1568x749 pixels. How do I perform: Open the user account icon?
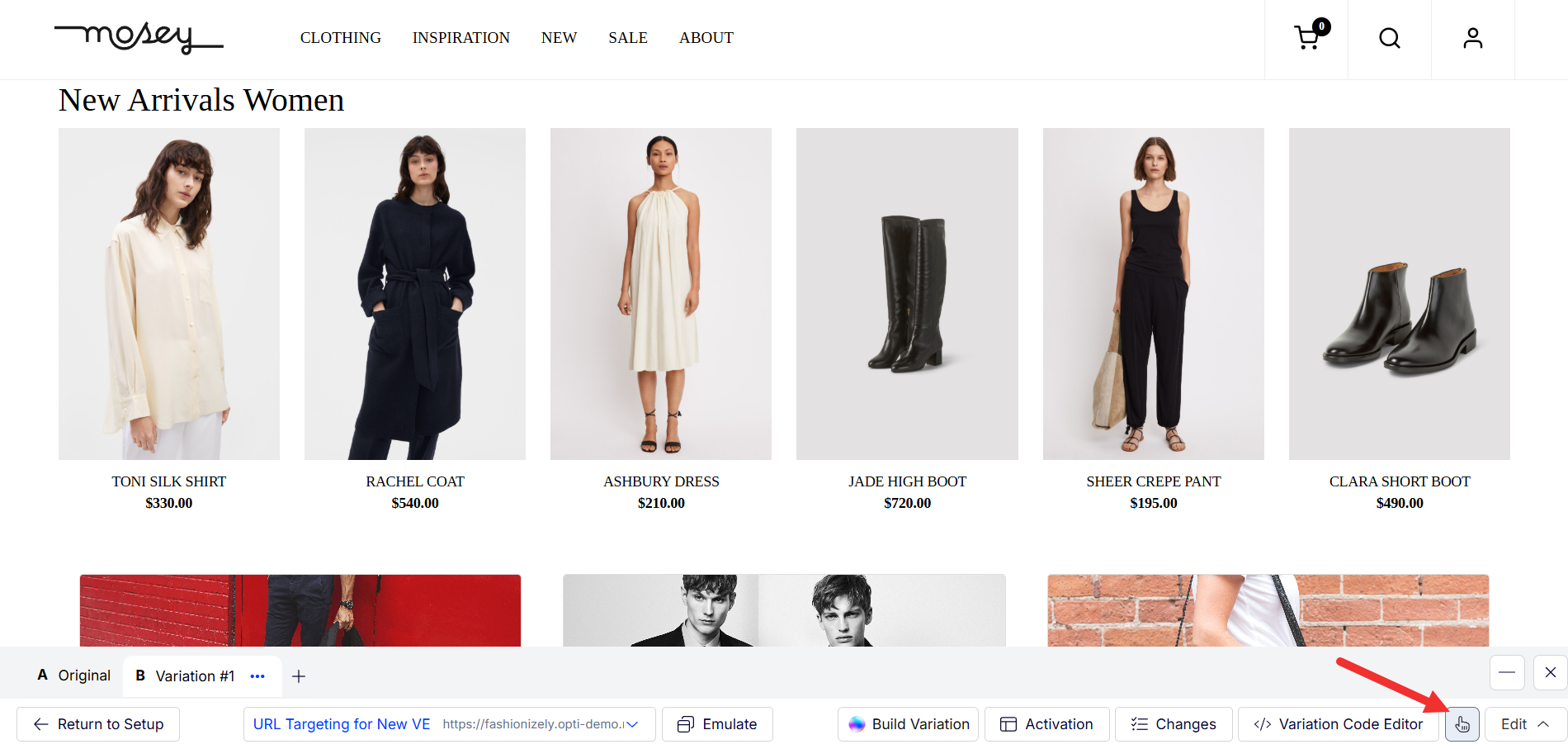1473,38
